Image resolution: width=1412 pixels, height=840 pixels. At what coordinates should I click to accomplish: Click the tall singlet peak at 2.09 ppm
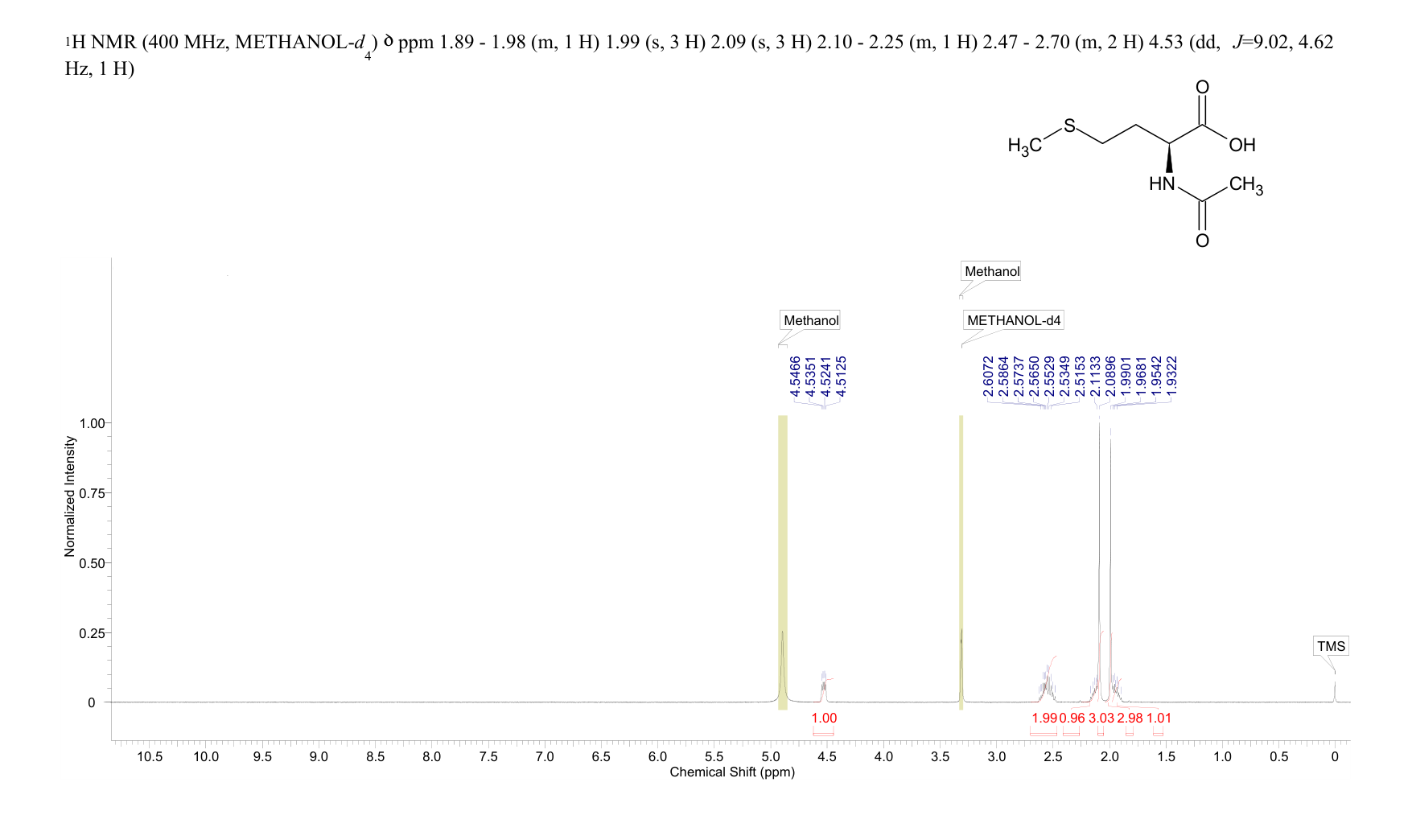click(x=1100, y=563)
